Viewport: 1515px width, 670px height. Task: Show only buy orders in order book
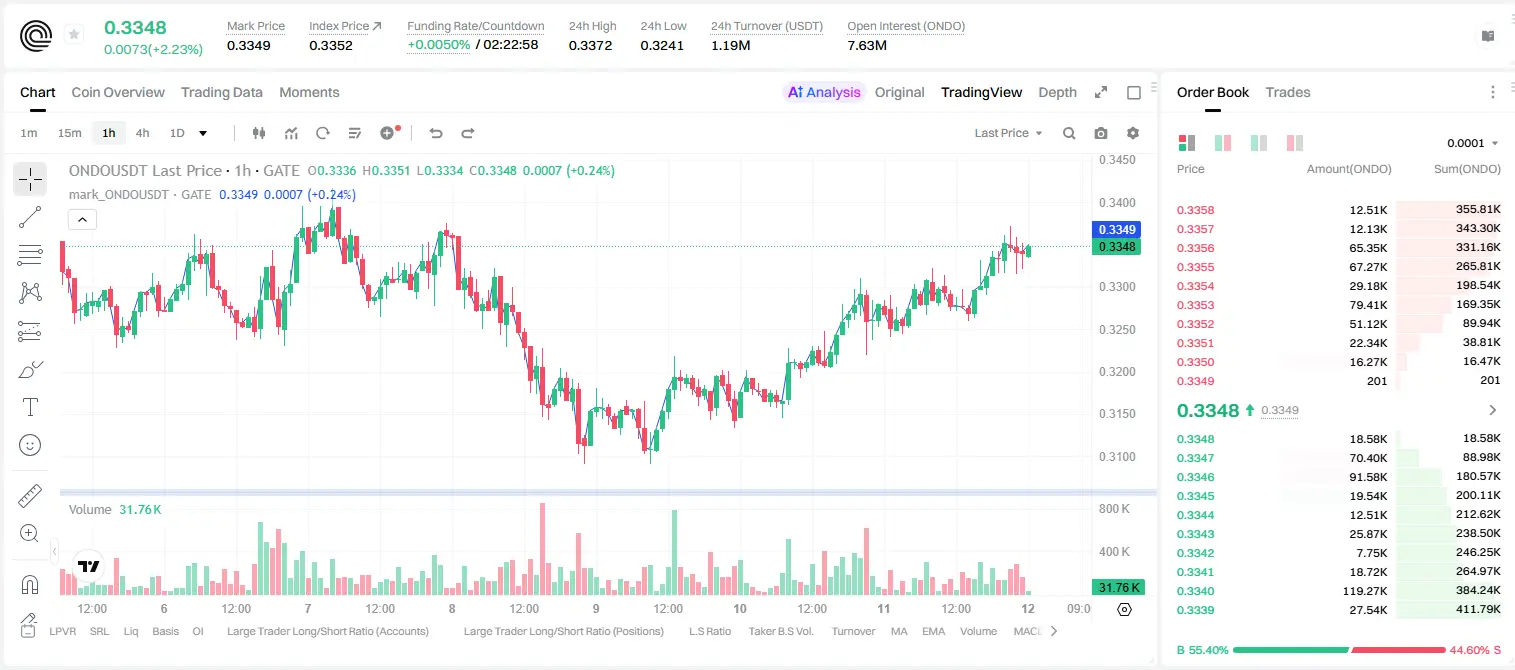tap(1258, 143)
